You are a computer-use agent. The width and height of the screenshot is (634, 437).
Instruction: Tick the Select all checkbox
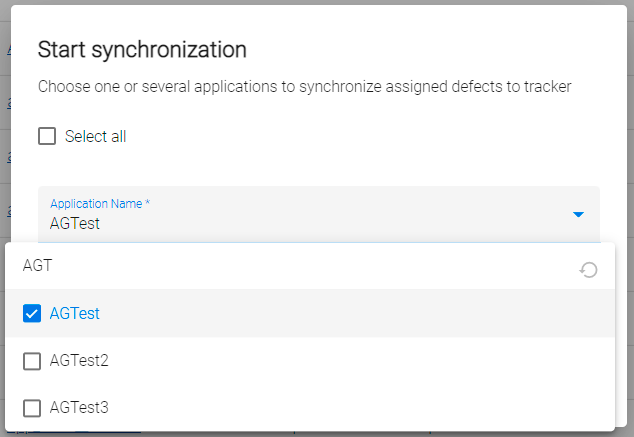pos(47,136)
